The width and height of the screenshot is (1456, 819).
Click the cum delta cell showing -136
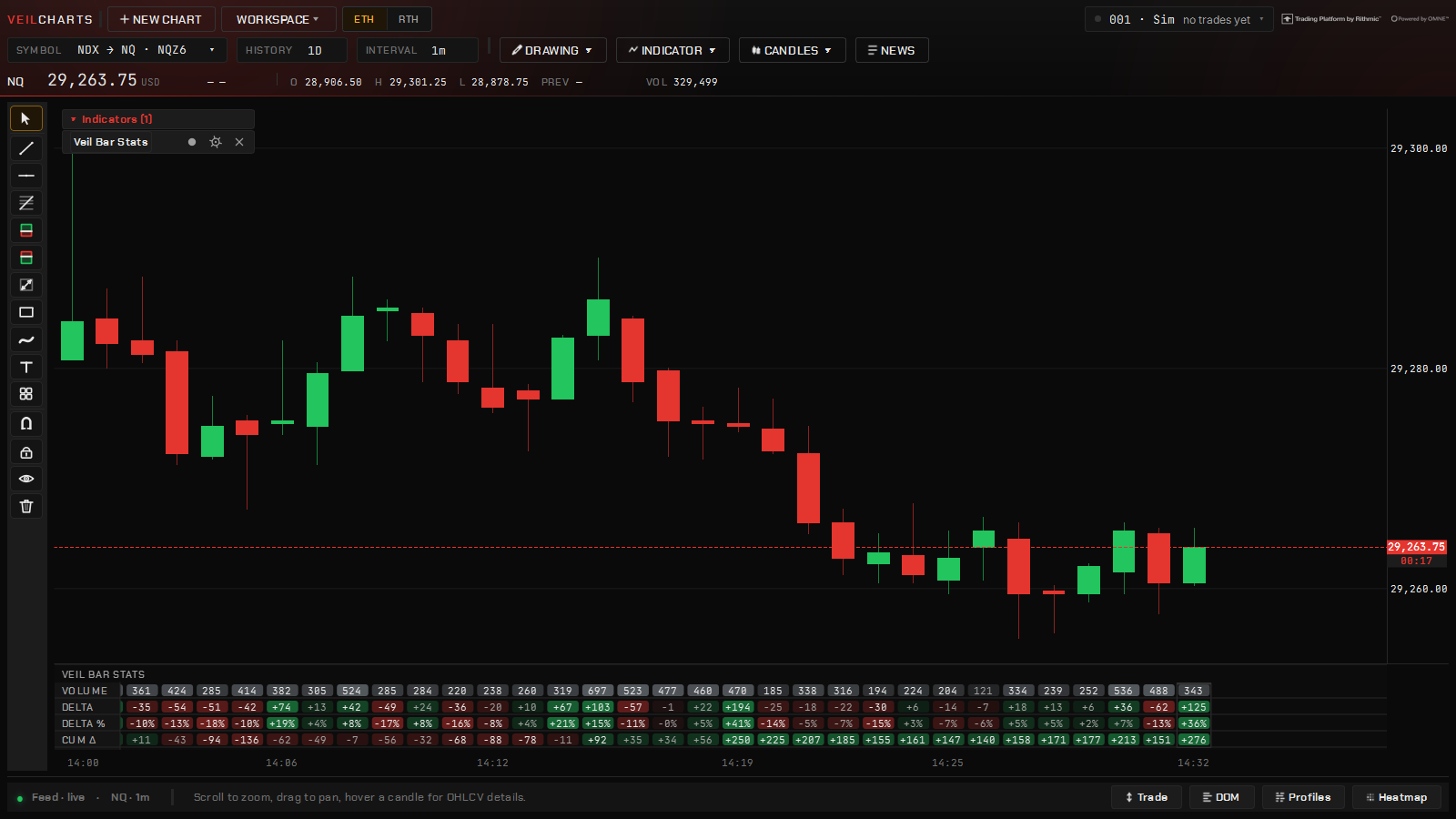tap(247, 740)
